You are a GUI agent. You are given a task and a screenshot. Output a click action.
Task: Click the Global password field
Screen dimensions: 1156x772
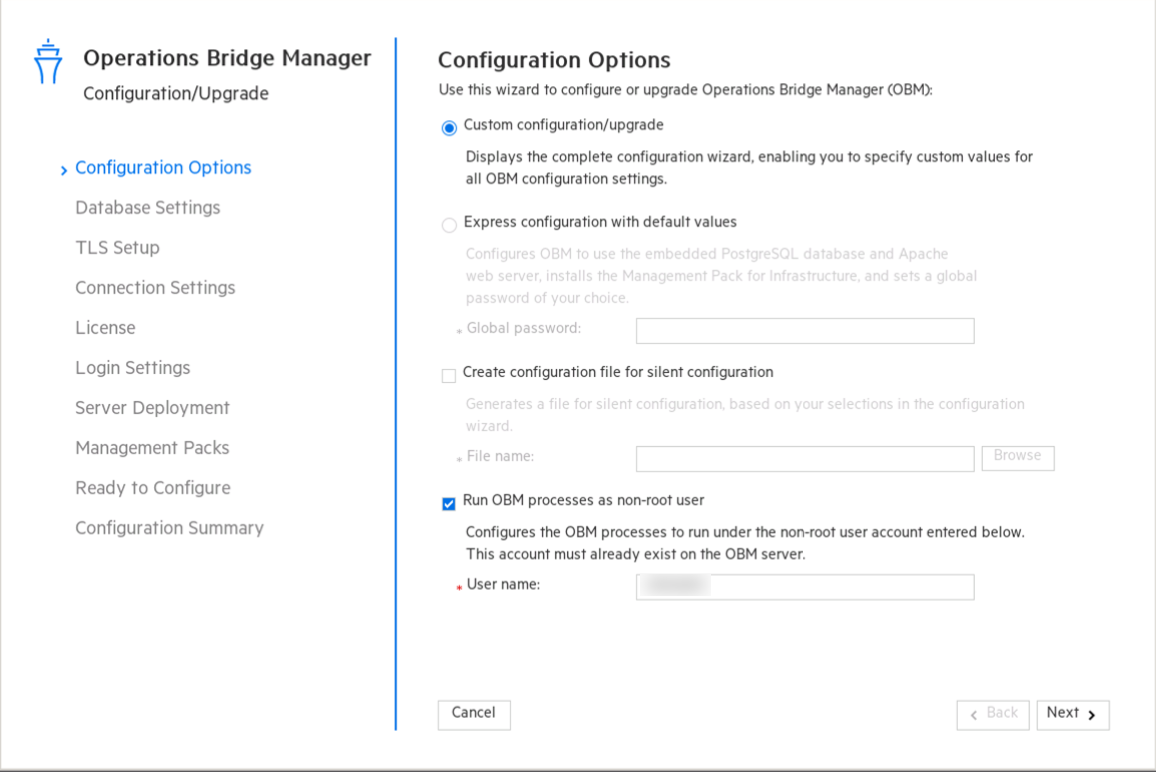coord(805,330)
